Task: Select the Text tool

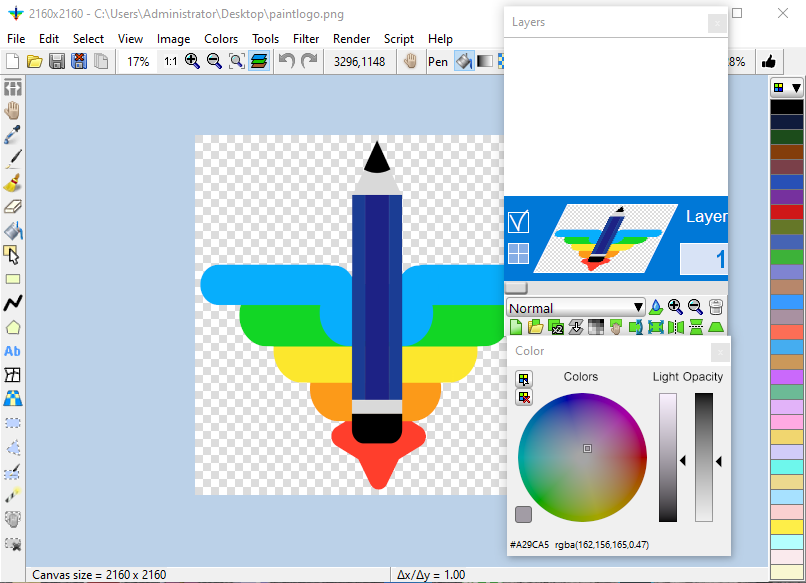Action: [x=13, y=351]
